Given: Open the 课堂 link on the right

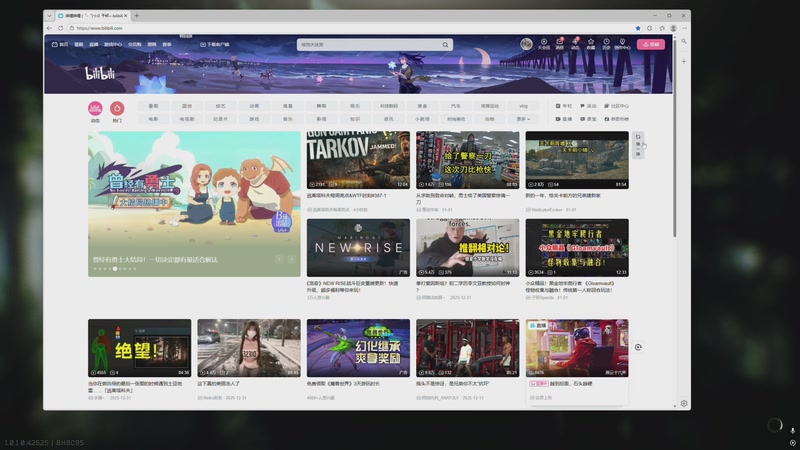Looking at the screenshot, I should point(588,119).
